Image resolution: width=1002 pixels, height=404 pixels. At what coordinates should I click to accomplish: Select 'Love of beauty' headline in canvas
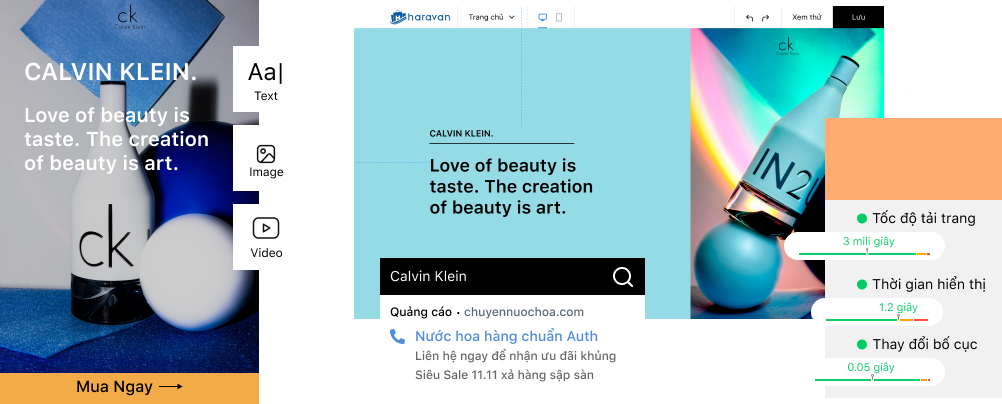[511, 187]
